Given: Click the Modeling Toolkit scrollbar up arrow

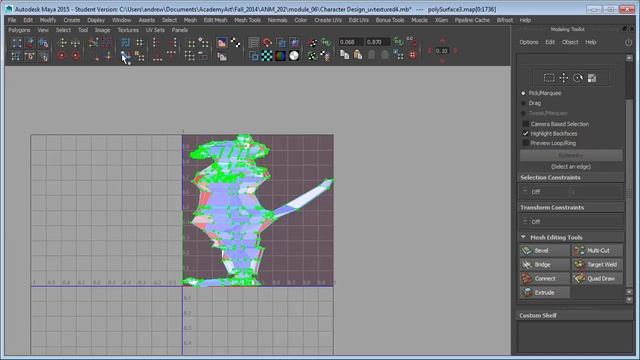Looking at the screenshot, I should point(629,58).
